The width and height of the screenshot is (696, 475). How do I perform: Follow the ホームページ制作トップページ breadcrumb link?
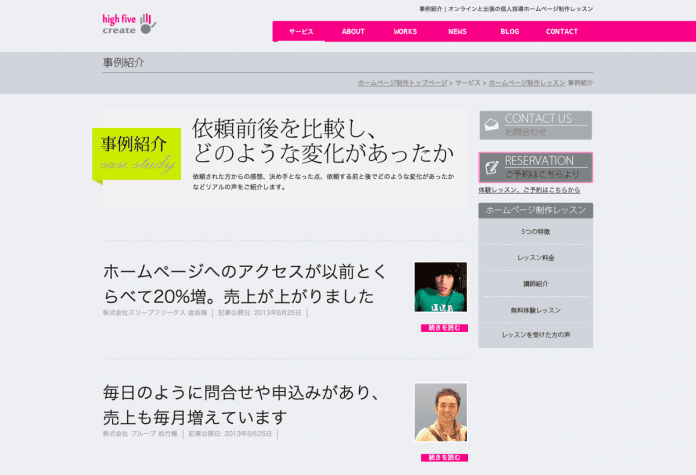(x=402, y=83)
